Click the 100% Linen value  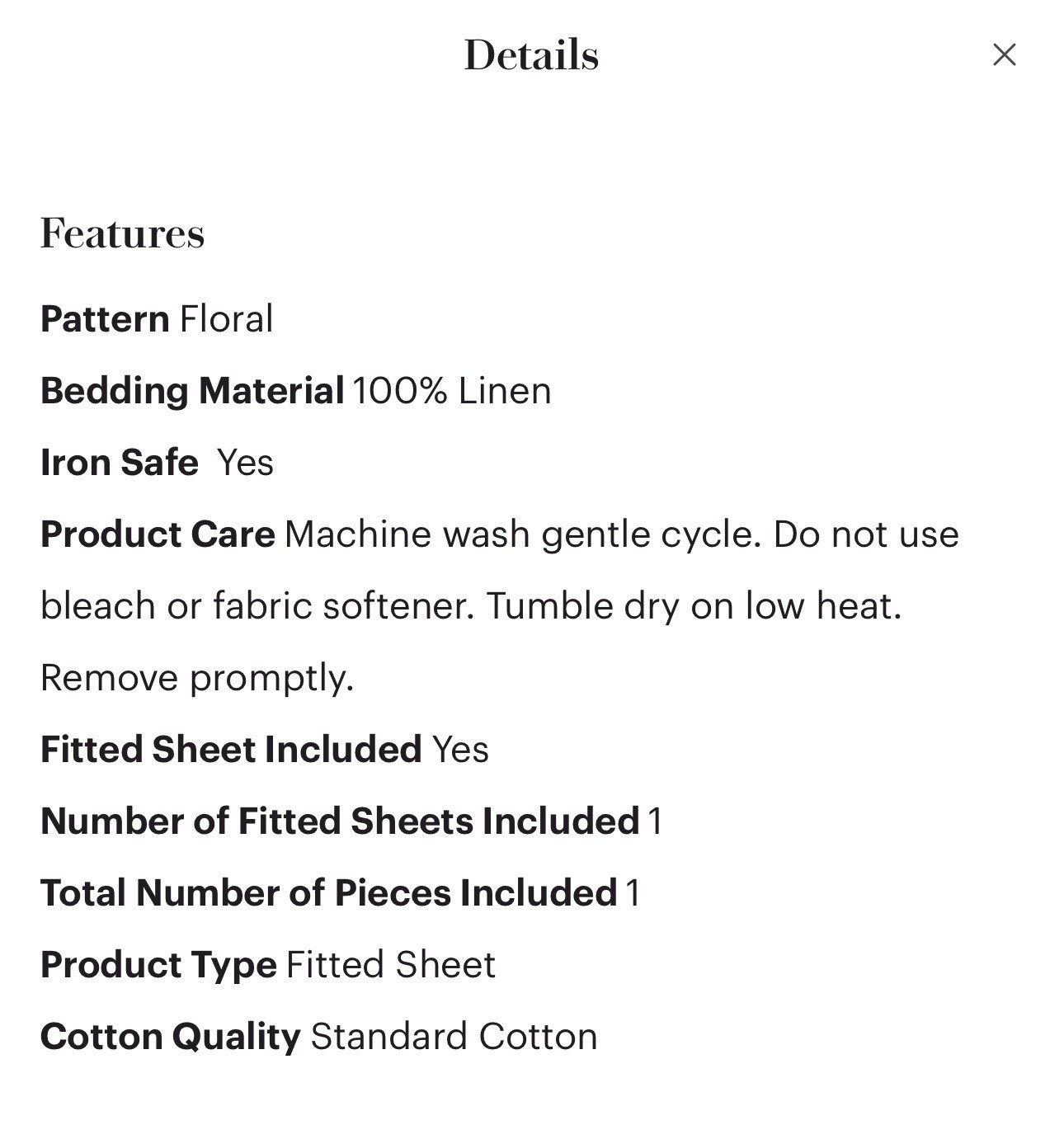[452, 391]
